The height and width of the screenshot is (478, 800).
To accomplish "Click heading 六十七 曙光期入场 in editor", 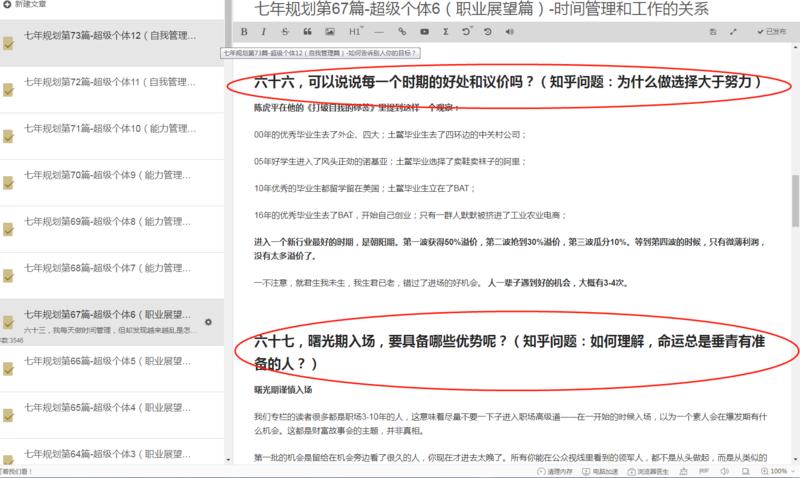I will [x=509, y=352].
